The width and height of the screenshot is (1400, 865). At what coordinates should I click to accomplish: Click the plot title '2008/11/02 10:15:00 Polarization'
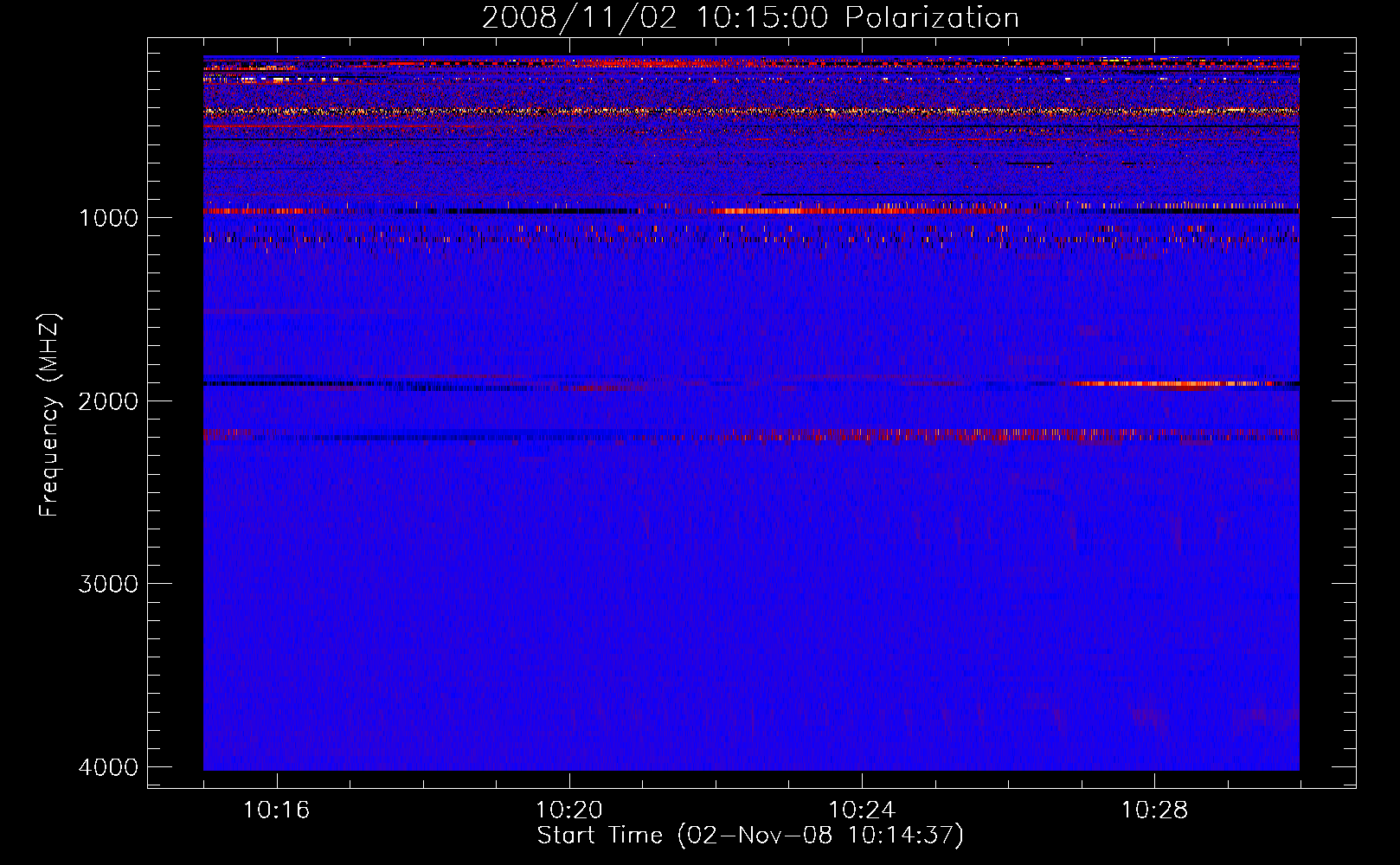750,18
